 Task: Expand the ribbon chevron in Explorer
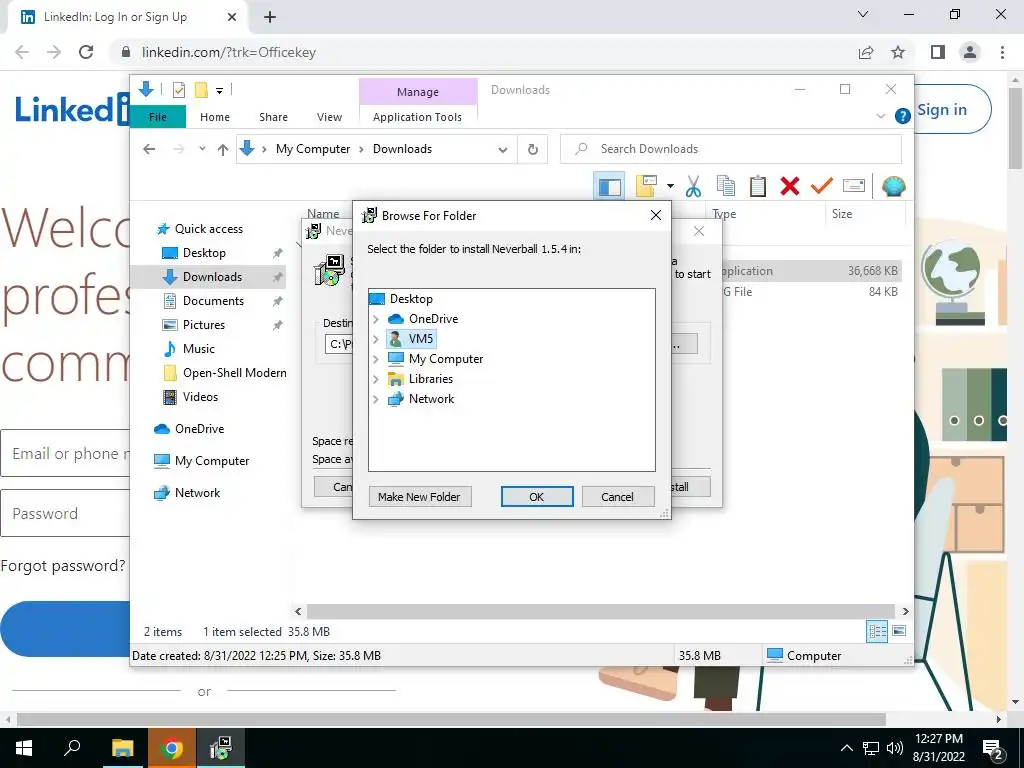coord(880,116)
